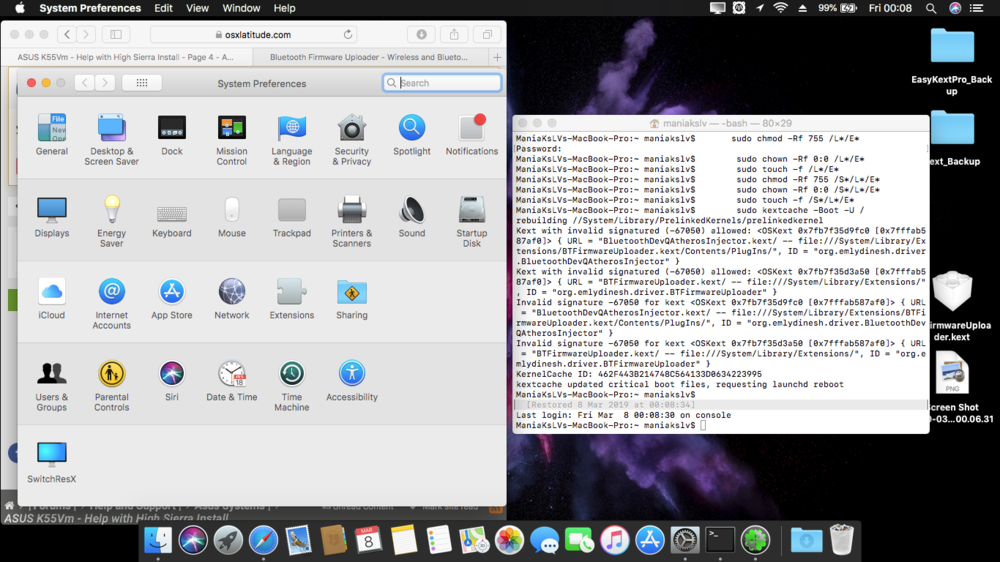Open Mission Control preferences

(232, 140)
